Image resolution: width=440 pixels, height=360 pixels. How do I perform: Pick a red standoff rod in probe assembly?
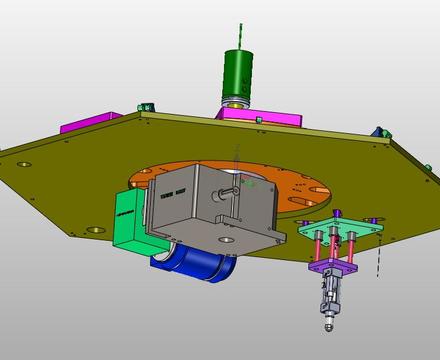(317, 249)
